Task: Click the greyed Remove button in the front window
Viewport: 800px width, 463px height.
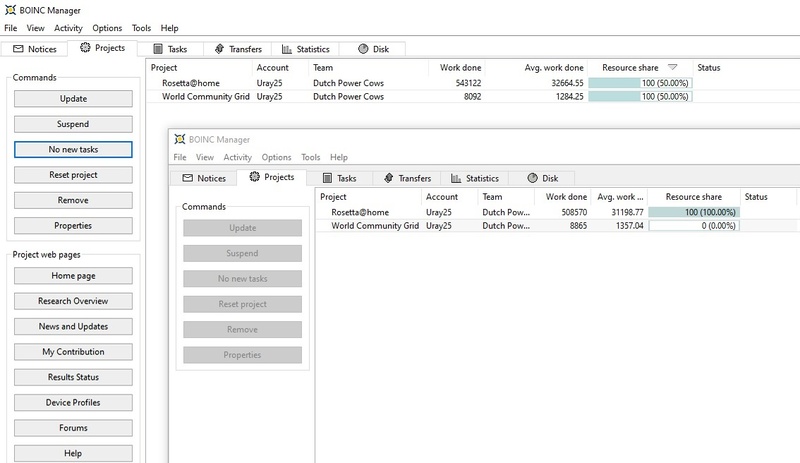Action: tap(242, 329)
